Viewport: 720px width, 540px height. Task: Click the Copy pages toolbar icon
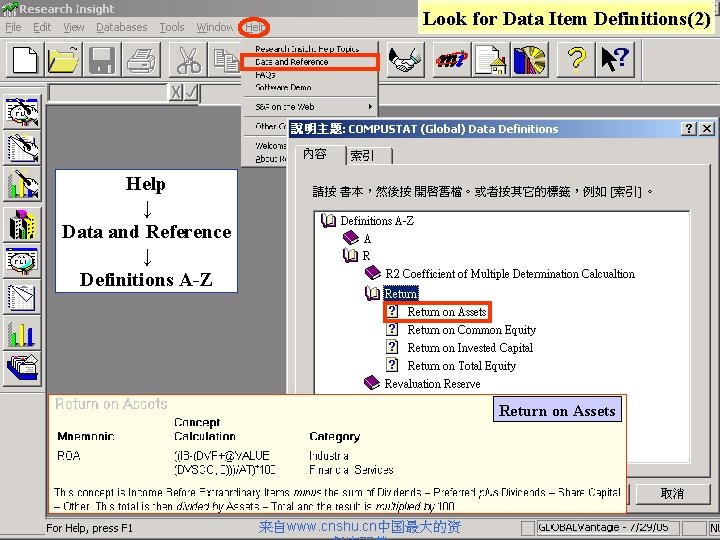(225, 60)
